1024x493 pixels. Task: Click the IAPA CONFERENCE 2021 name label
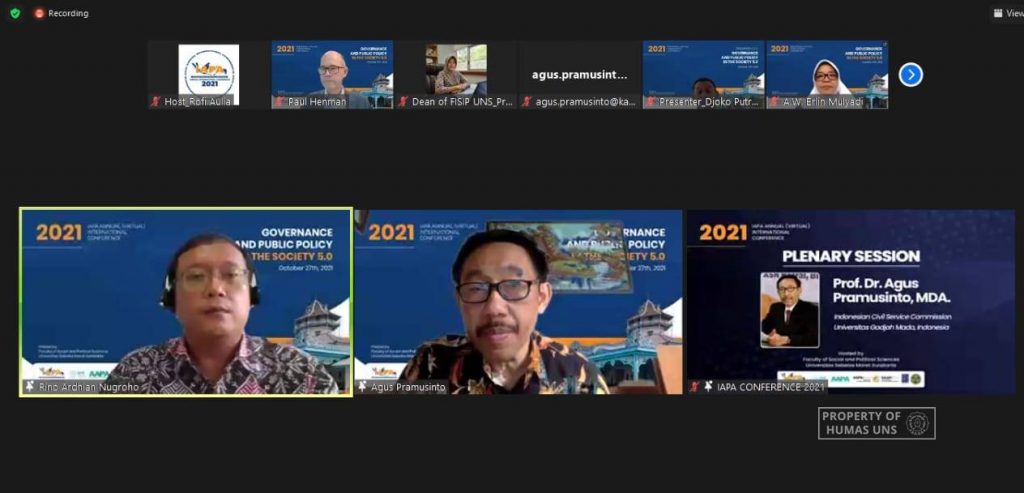[771, 387]
